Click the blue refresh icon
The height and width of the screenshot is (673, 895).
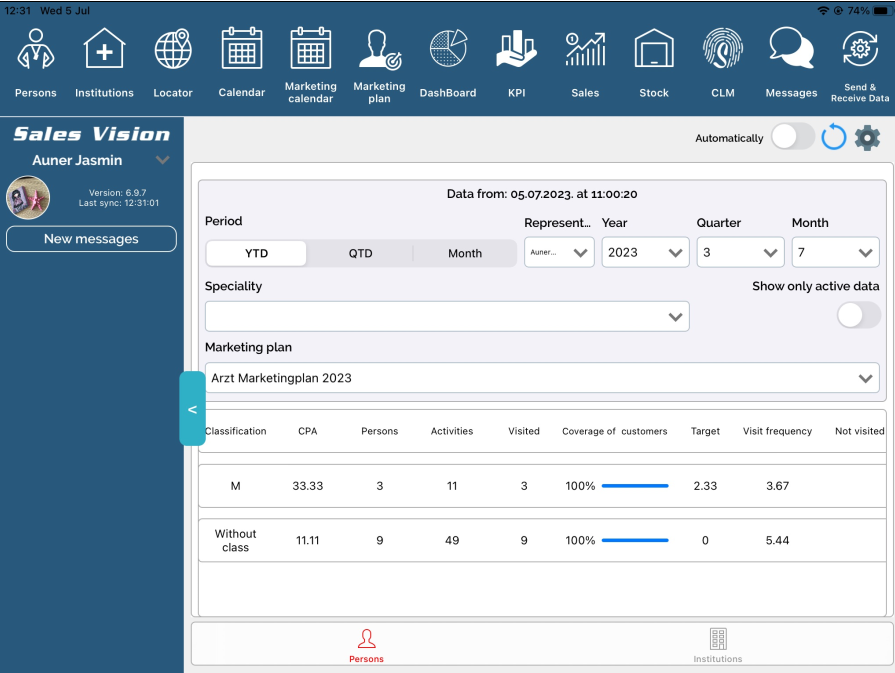tap(833, 138)
